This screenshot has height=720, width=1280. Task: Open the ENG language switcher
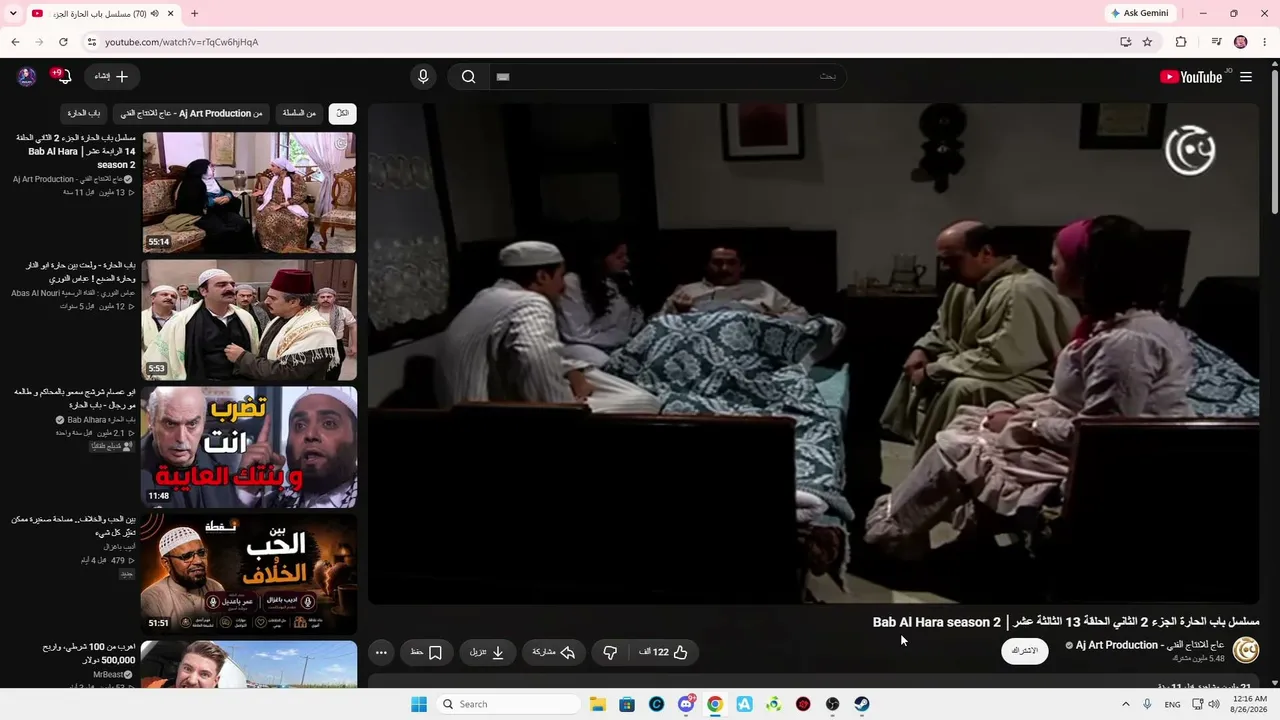pos(1172,704)
